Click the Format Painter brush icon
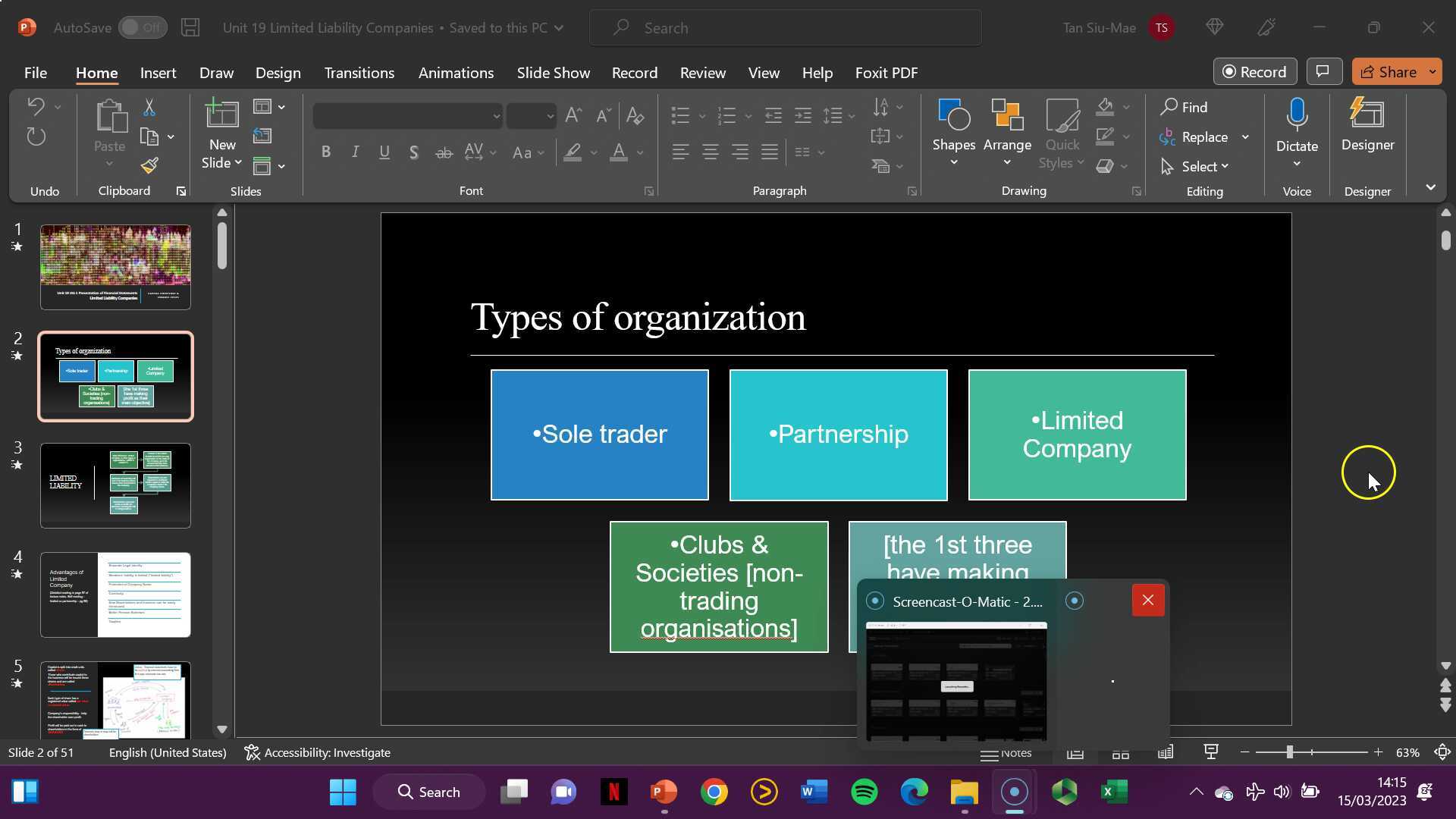This screenshot has height=819, width=1456. (149, 165)
